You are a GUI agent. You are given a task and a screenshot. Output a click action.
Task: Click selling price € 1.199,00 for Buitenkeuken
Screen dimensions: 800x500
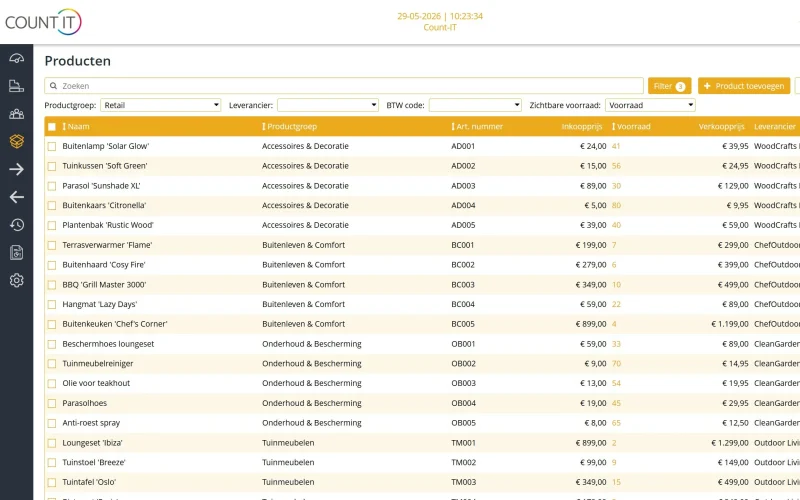coord(730,324)
